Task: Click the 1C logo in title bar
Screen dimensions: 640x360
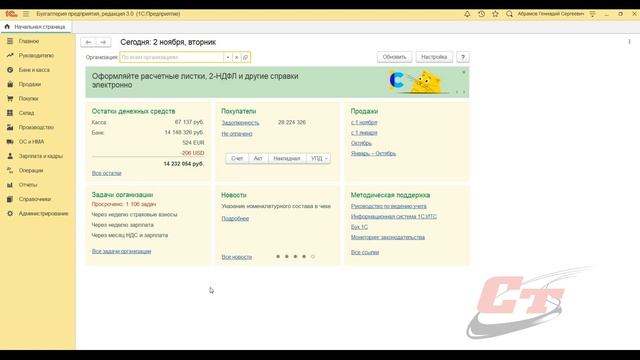Action: tap(11, 14)
